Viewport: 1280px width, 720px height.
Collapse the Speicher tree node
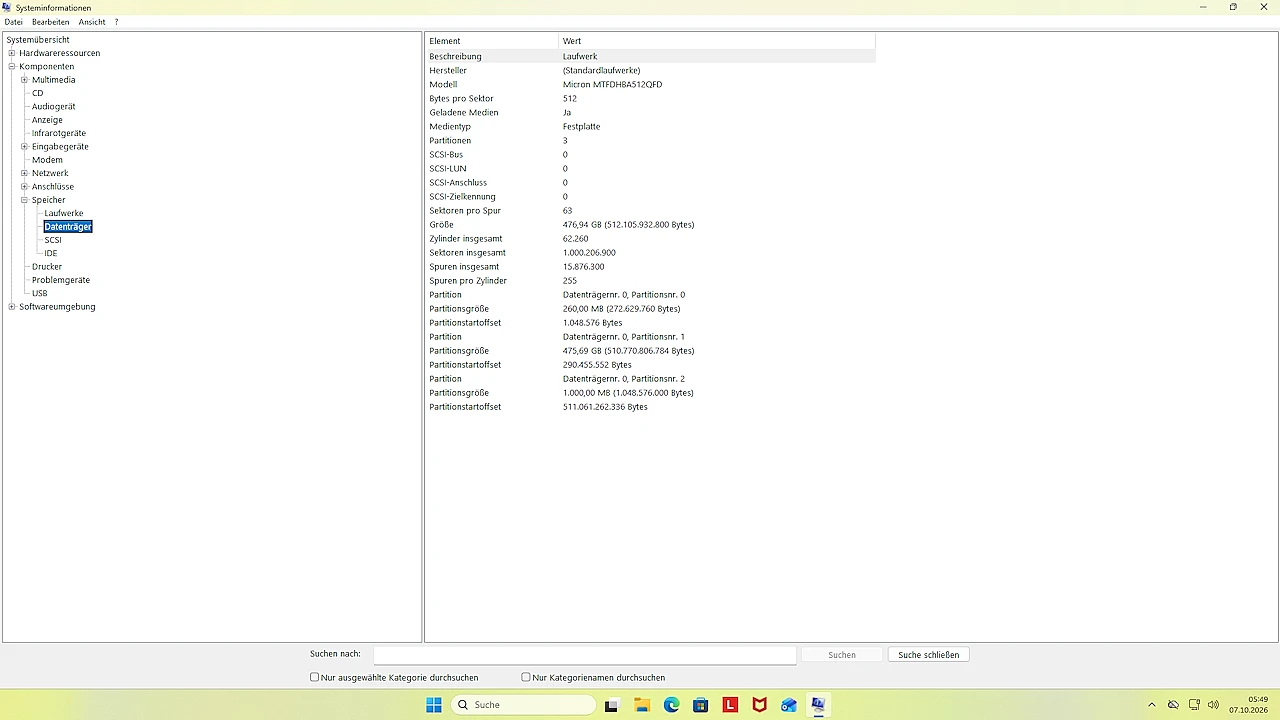[x=25, y=200]
